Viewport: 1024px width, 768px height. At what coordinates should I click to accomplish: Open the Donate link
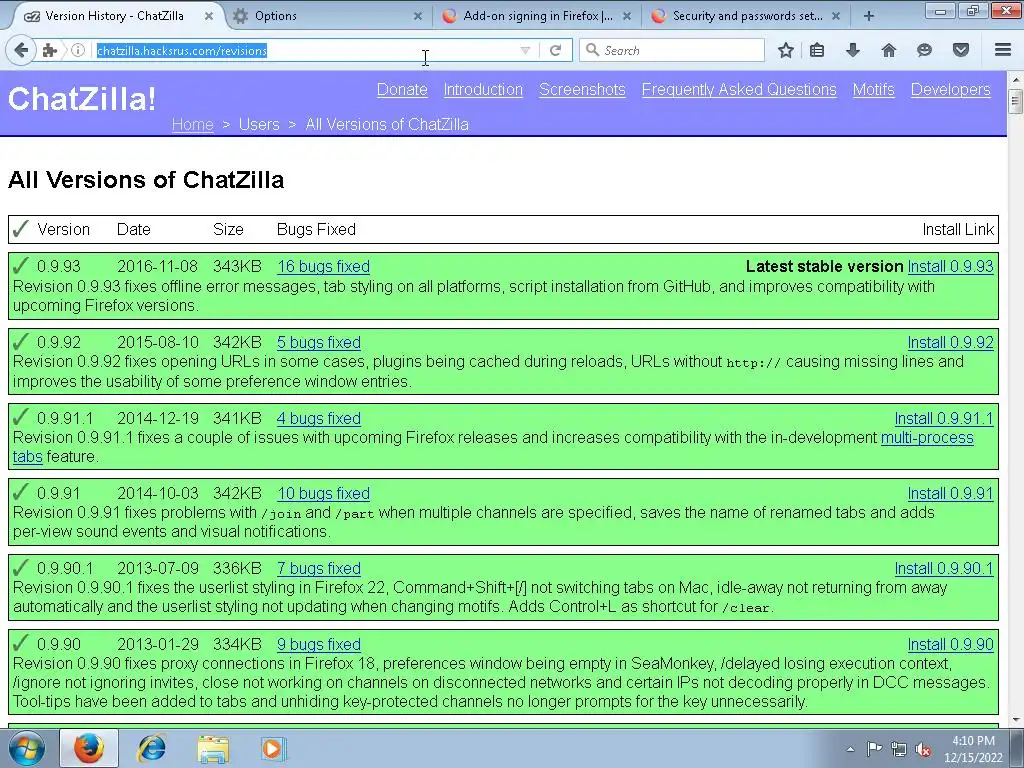coord(402,89)
